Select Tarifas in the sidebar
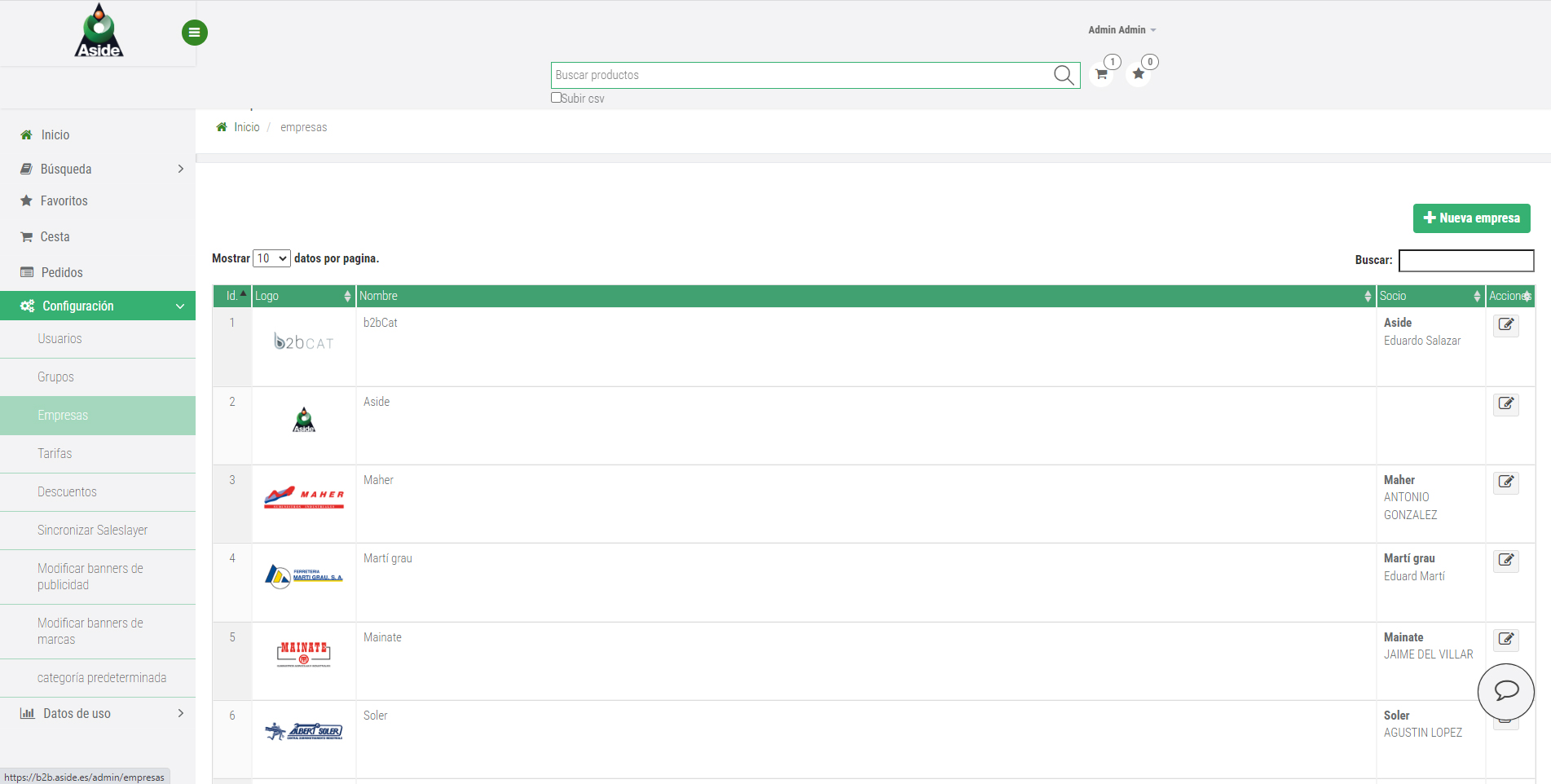This screenshot has height=784, width=1551. point(55,454)
